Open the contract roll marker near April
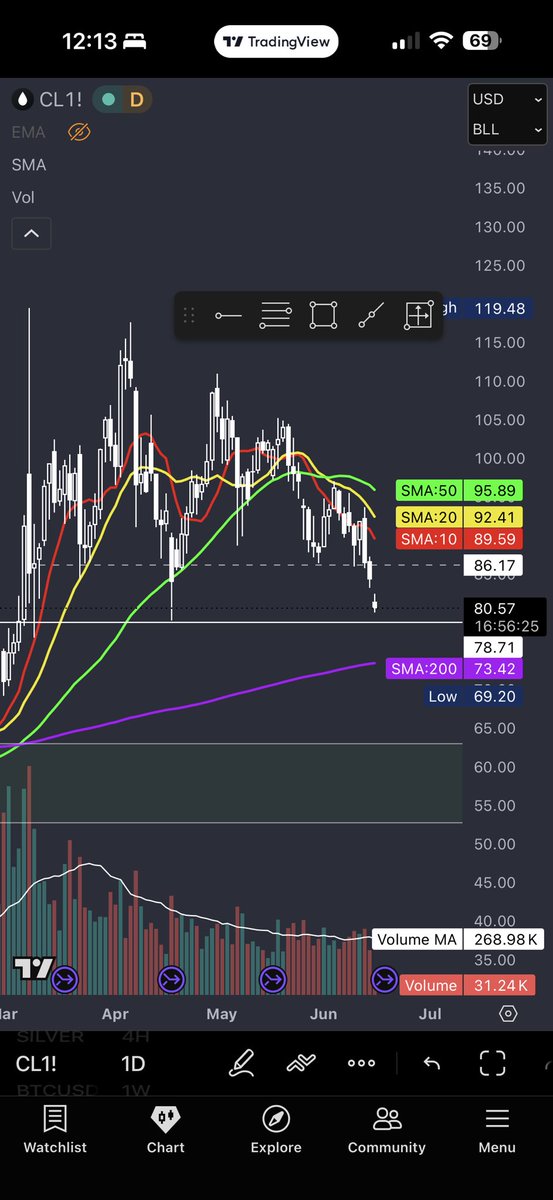 click(x=171, y=979)
